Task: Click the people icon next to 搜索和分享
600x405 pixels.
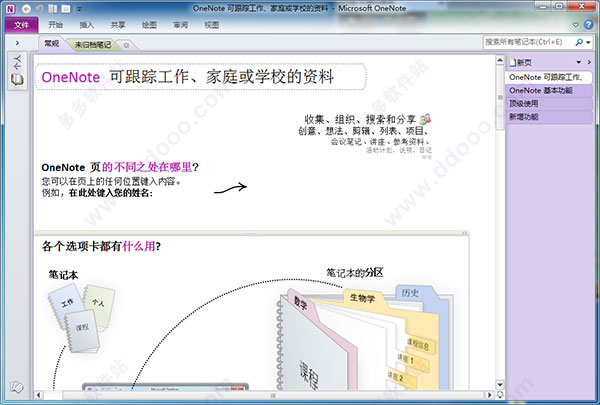Action: [x=425, y=119]
